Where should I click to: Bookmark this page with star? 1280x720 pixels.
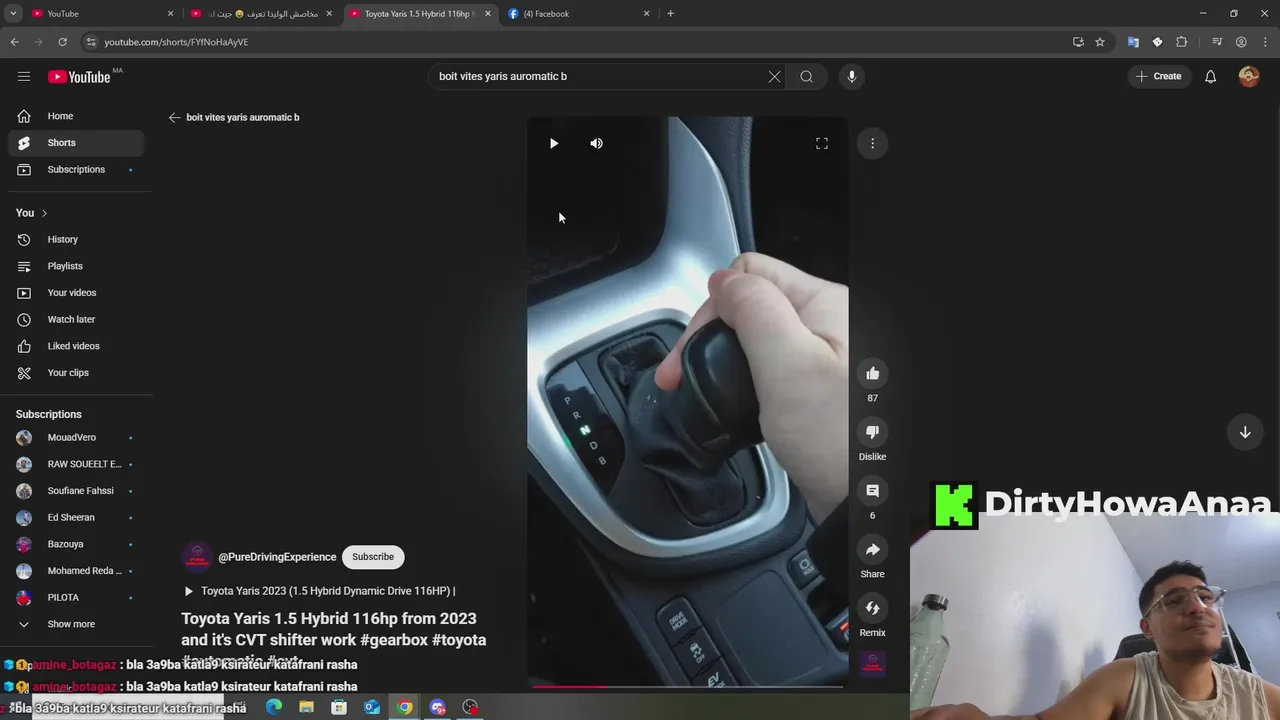tap(1100, 42)
